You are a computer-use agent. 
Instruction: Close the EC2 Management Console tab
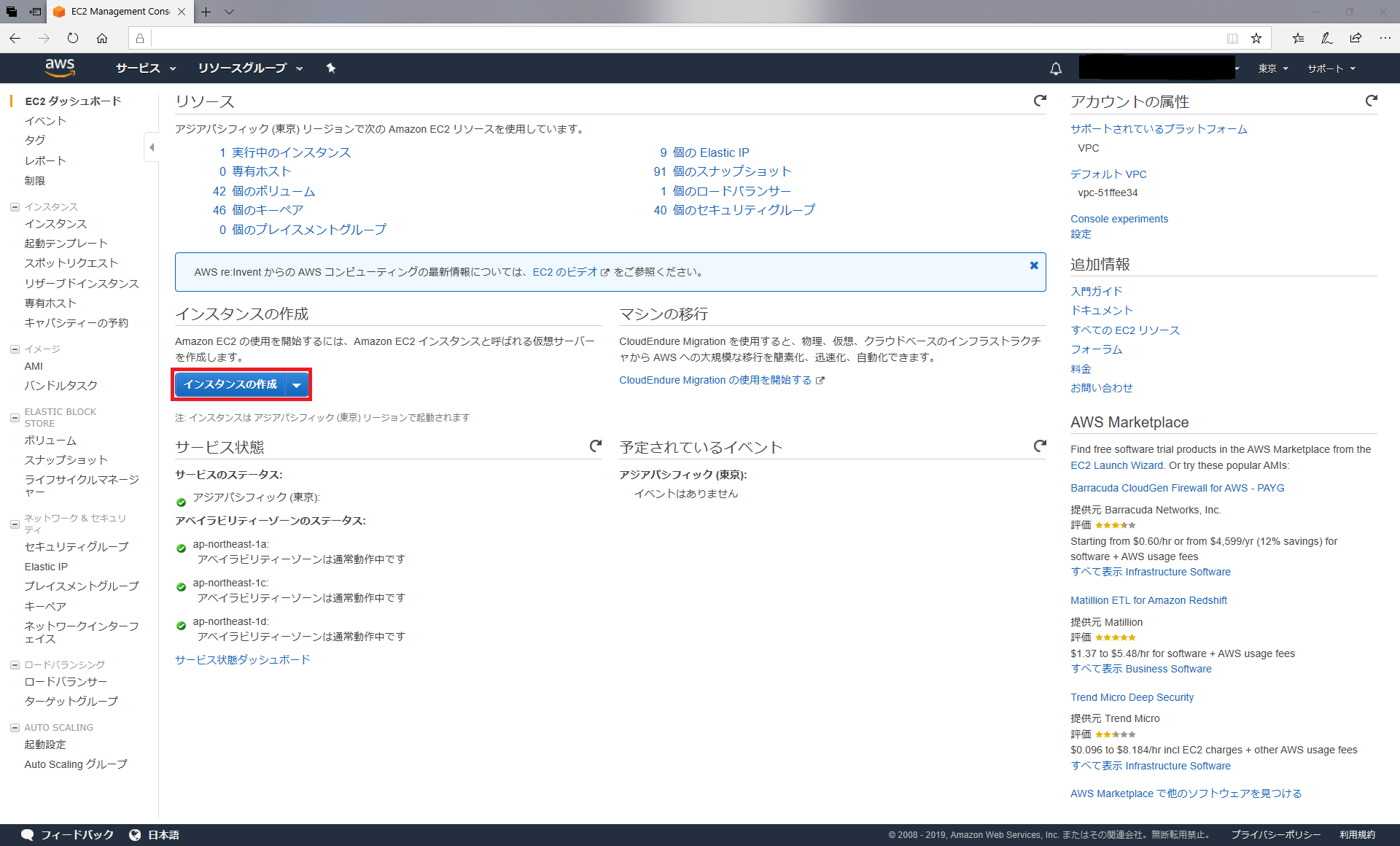point(182,12)
